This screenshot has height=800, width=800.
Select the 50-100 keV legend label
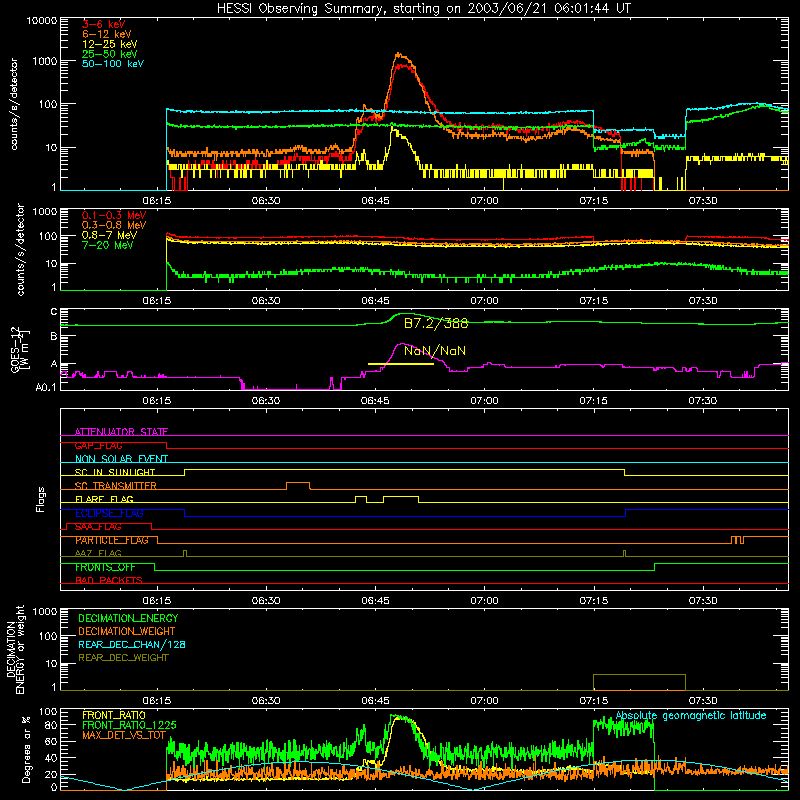pyautogui.click(x=113, y=64)
